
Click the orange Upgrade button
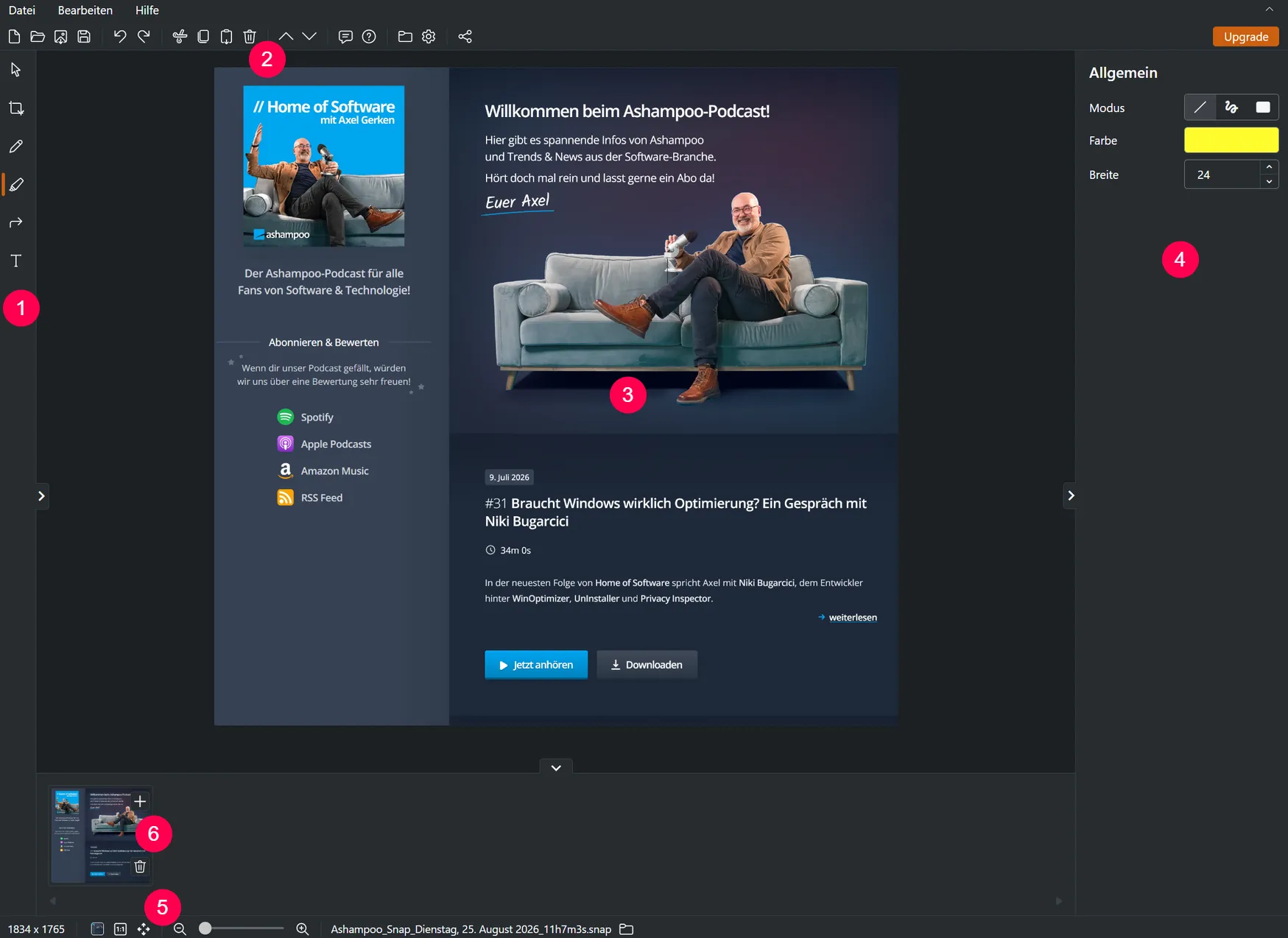1245,37
